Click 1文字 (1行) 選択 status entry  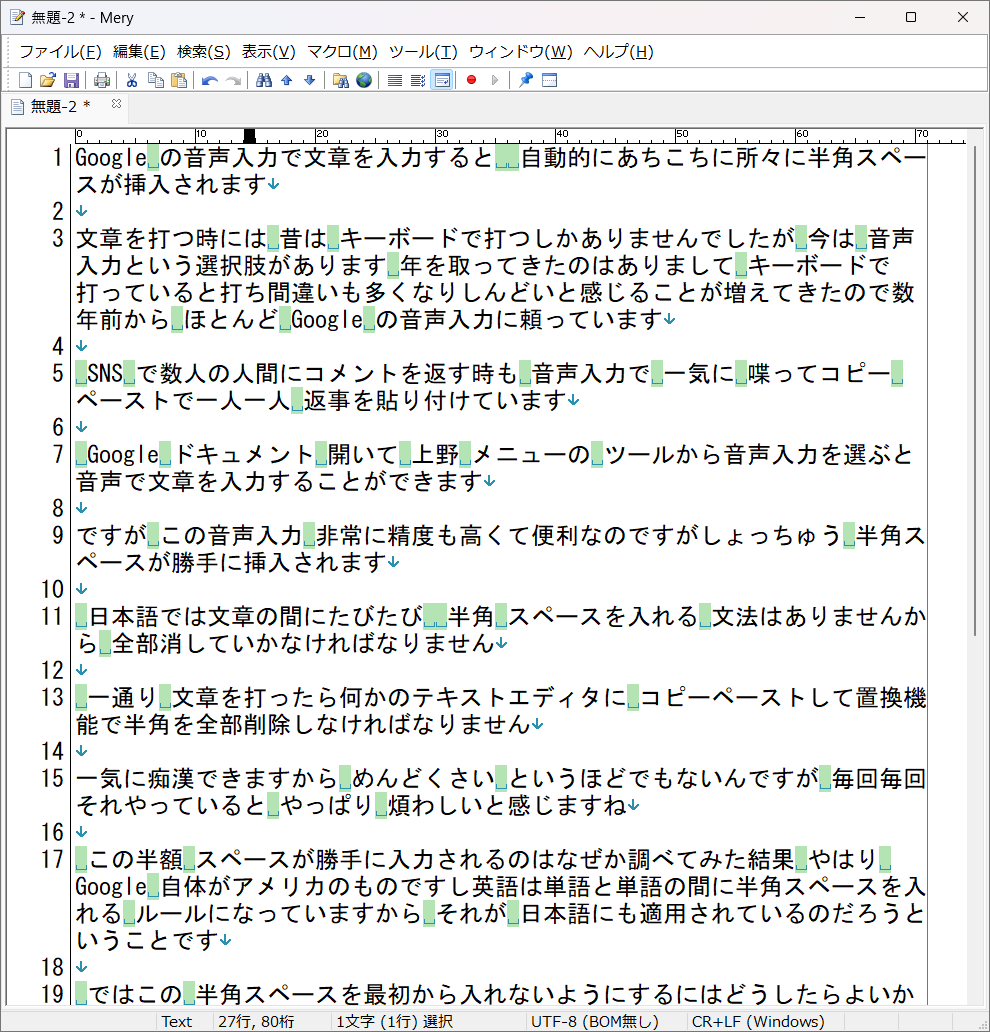pyautogui.click(x=394, y=1021)
